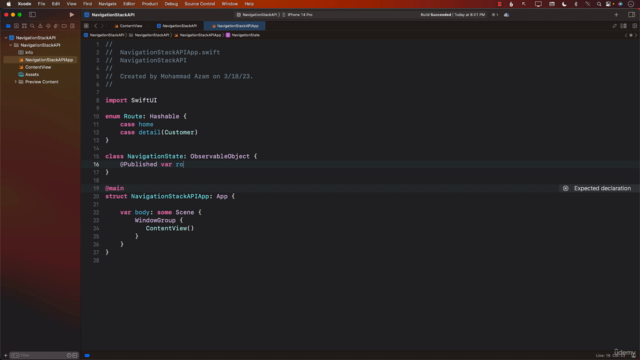This screenshot has width=640, height=360.
Task: Open Spotlight search in menu bar
Action: (599, 4)
